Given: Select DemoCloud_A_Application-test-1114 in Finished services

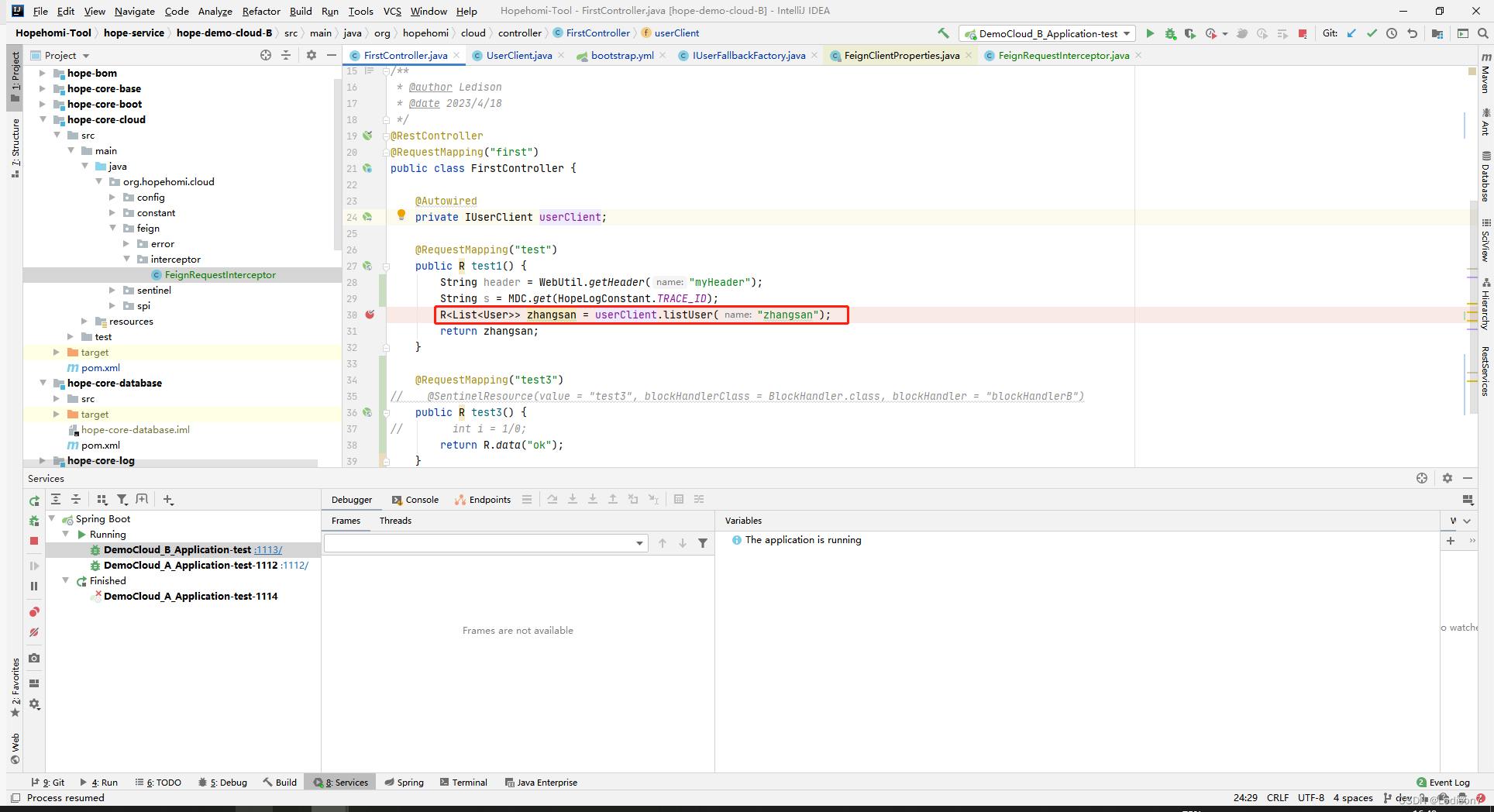Looking at the screenshot, I should pyautogui.click(x=191, y=596).
